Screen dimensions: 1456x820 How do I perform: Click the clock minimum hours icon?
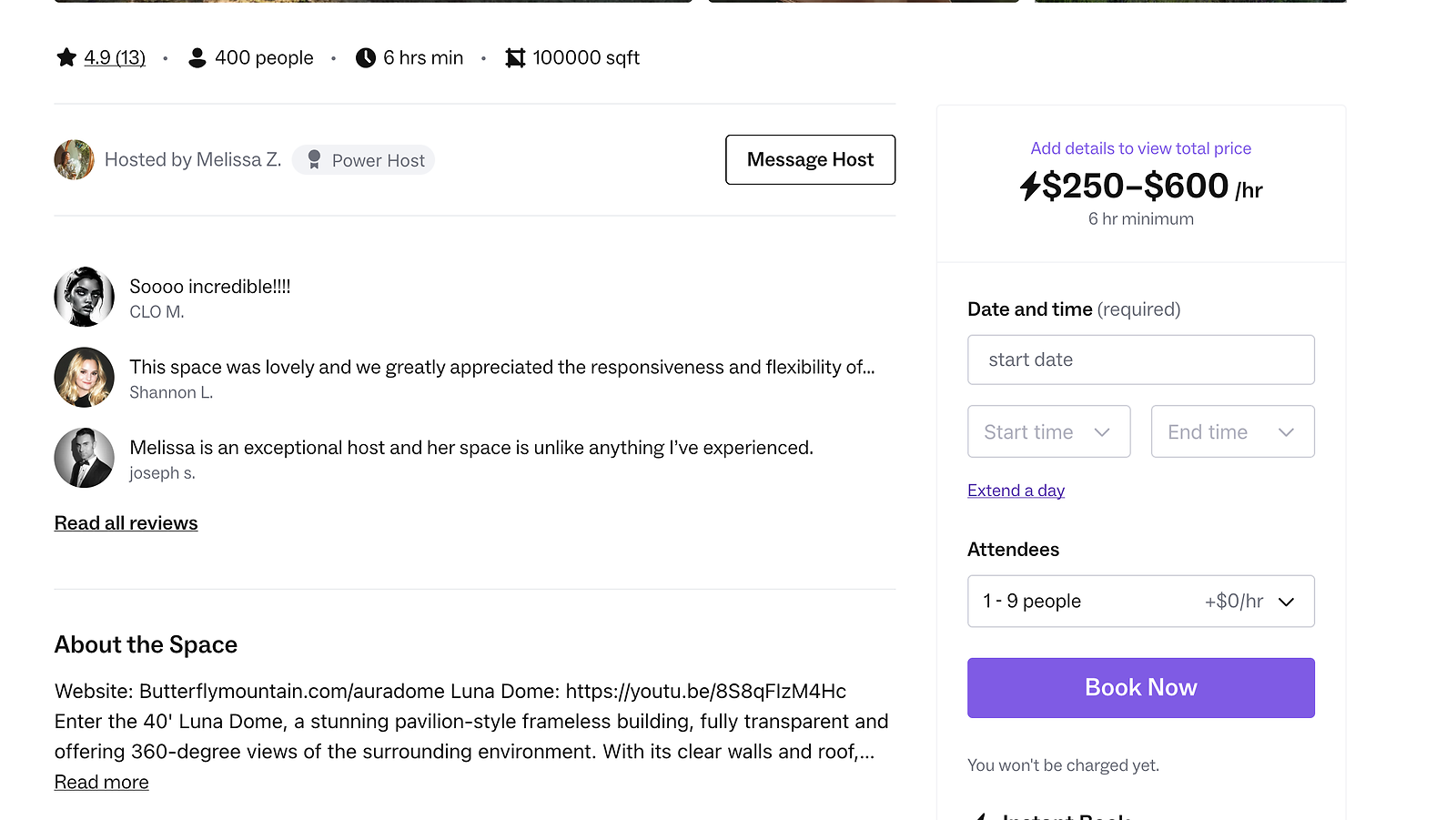pyautogui.click(x=366, y=58)
